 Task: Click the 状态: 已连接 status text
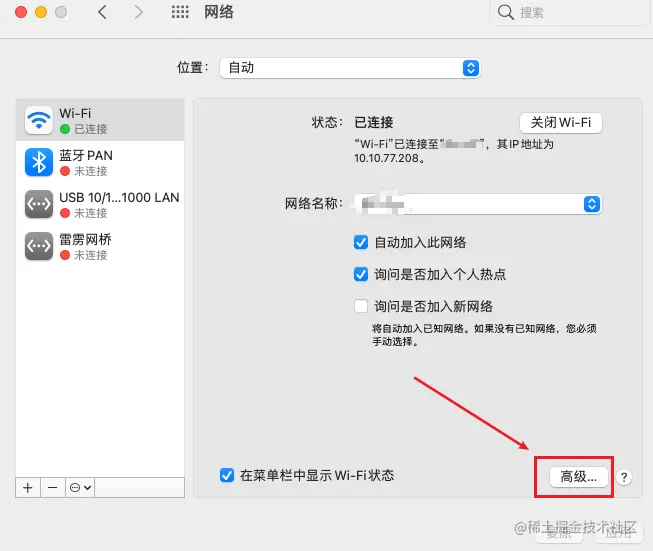tap(352, 122)
